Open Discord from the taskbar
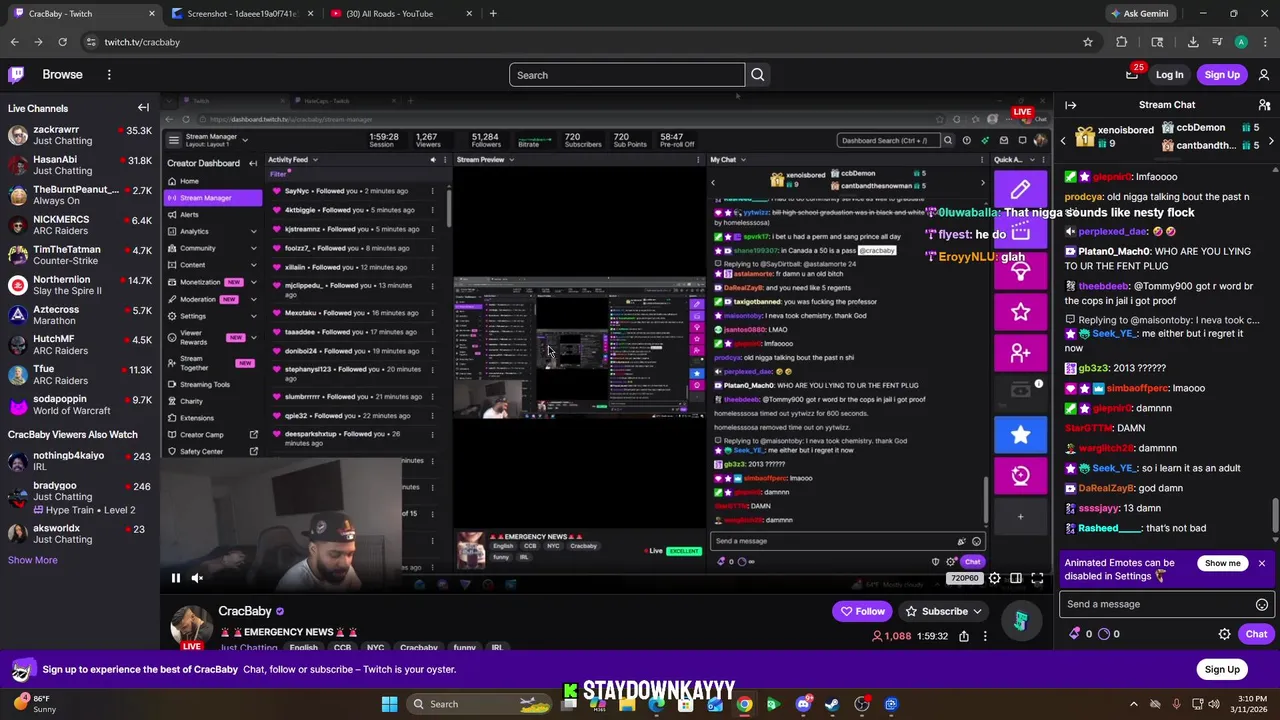Screen dimensions: 1280x720 click(x=803, y=704)
